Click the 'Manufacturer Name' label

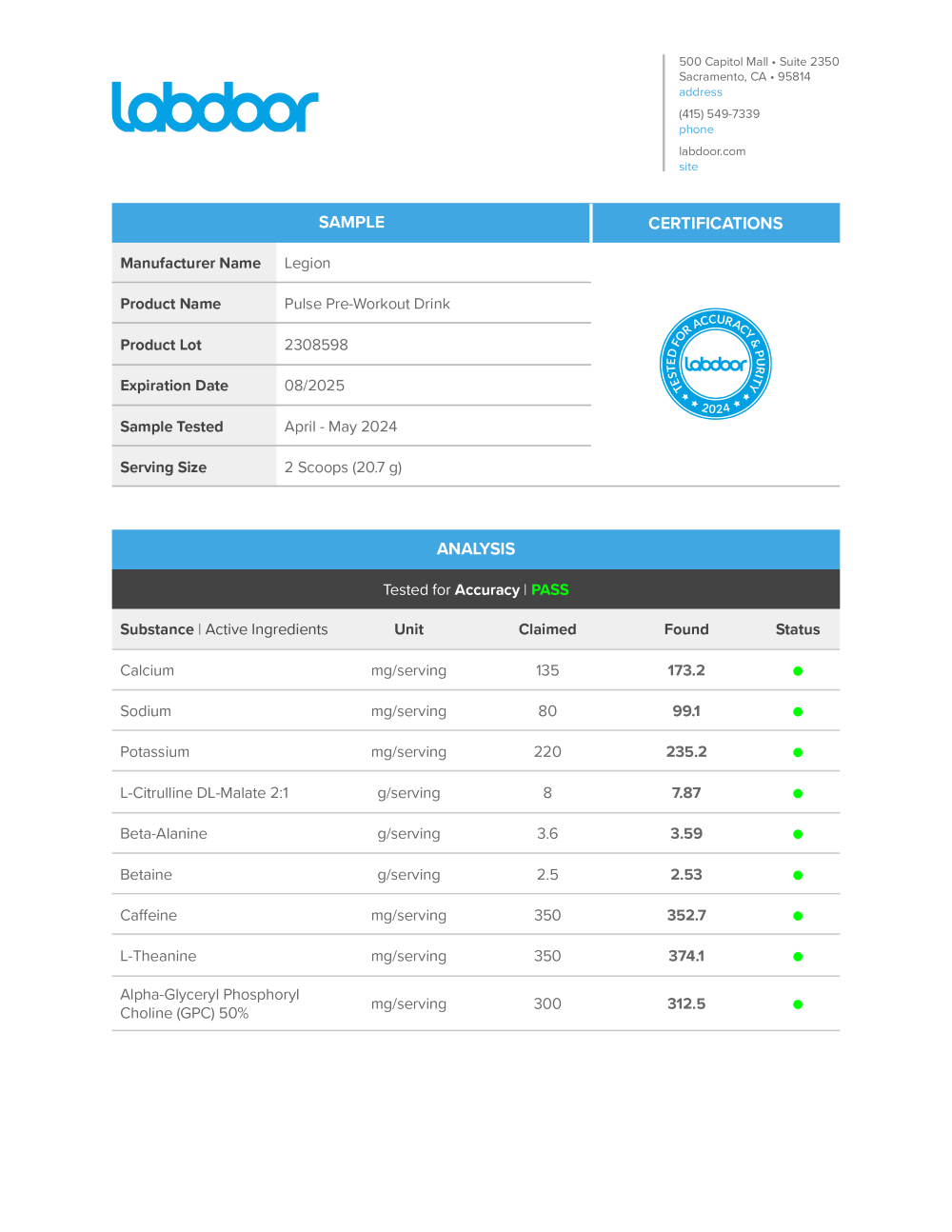pyautogui.click(x=190, y=263)
